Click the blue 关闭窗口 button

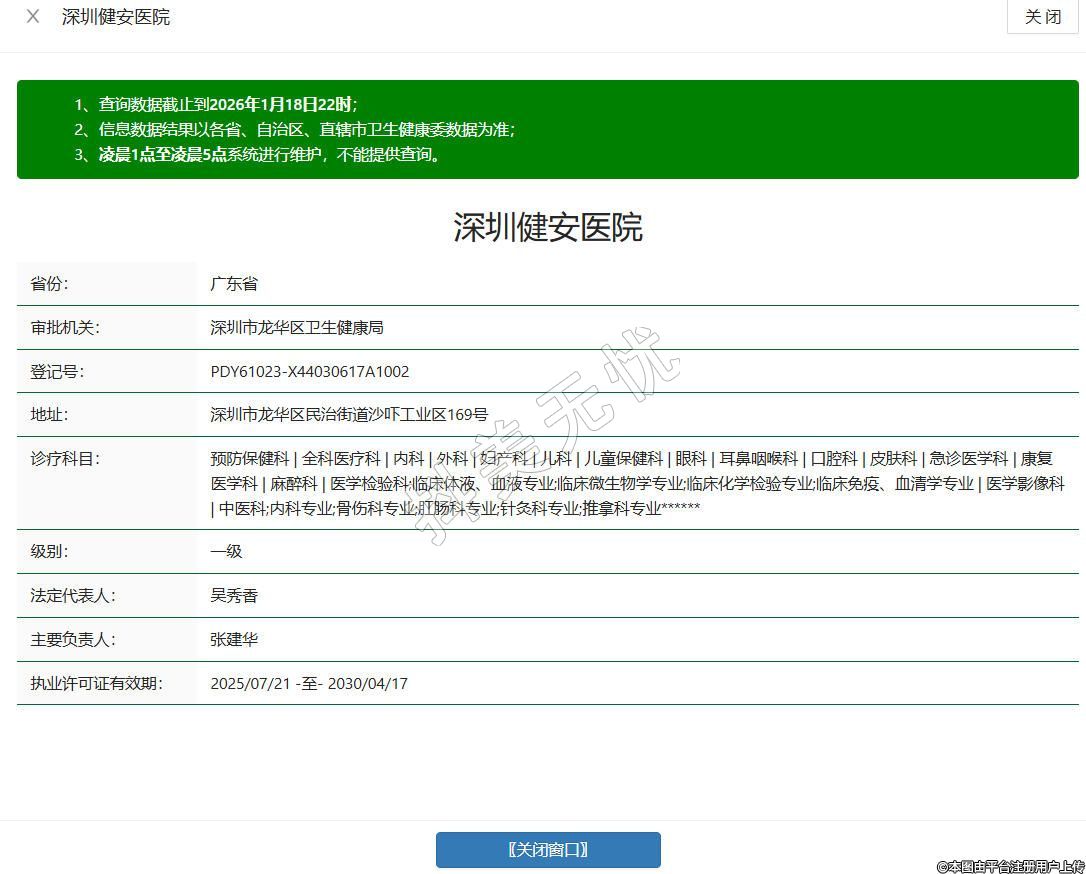(x=548, y=850)
